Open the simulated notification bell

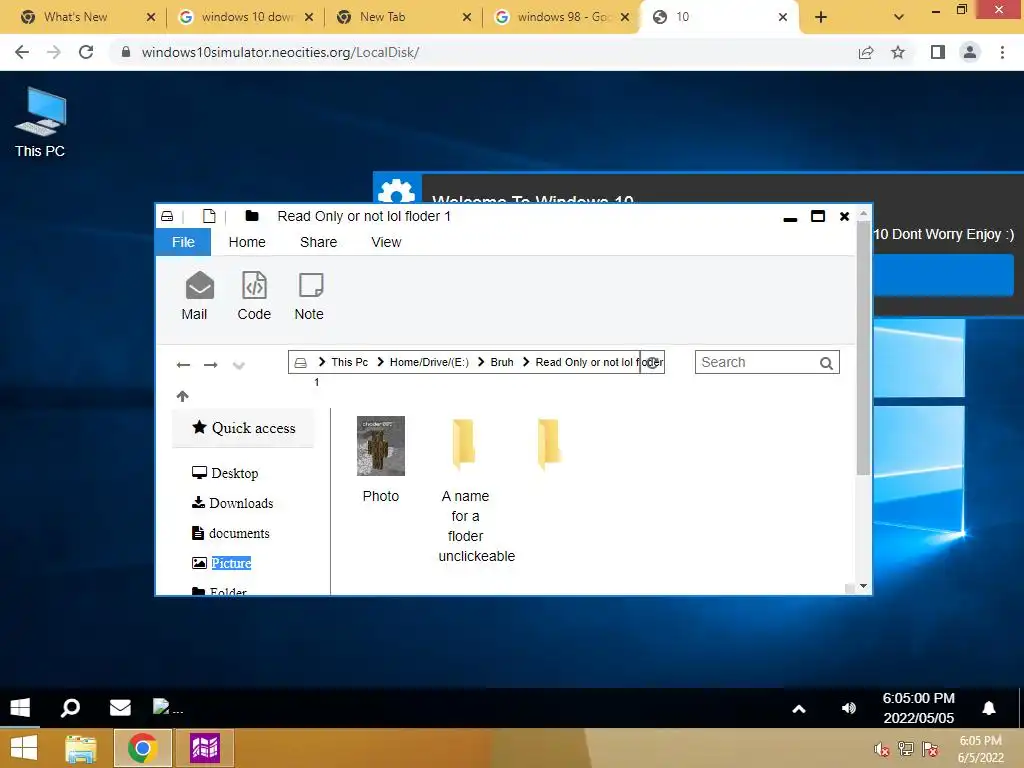click(x=989, y=708)
